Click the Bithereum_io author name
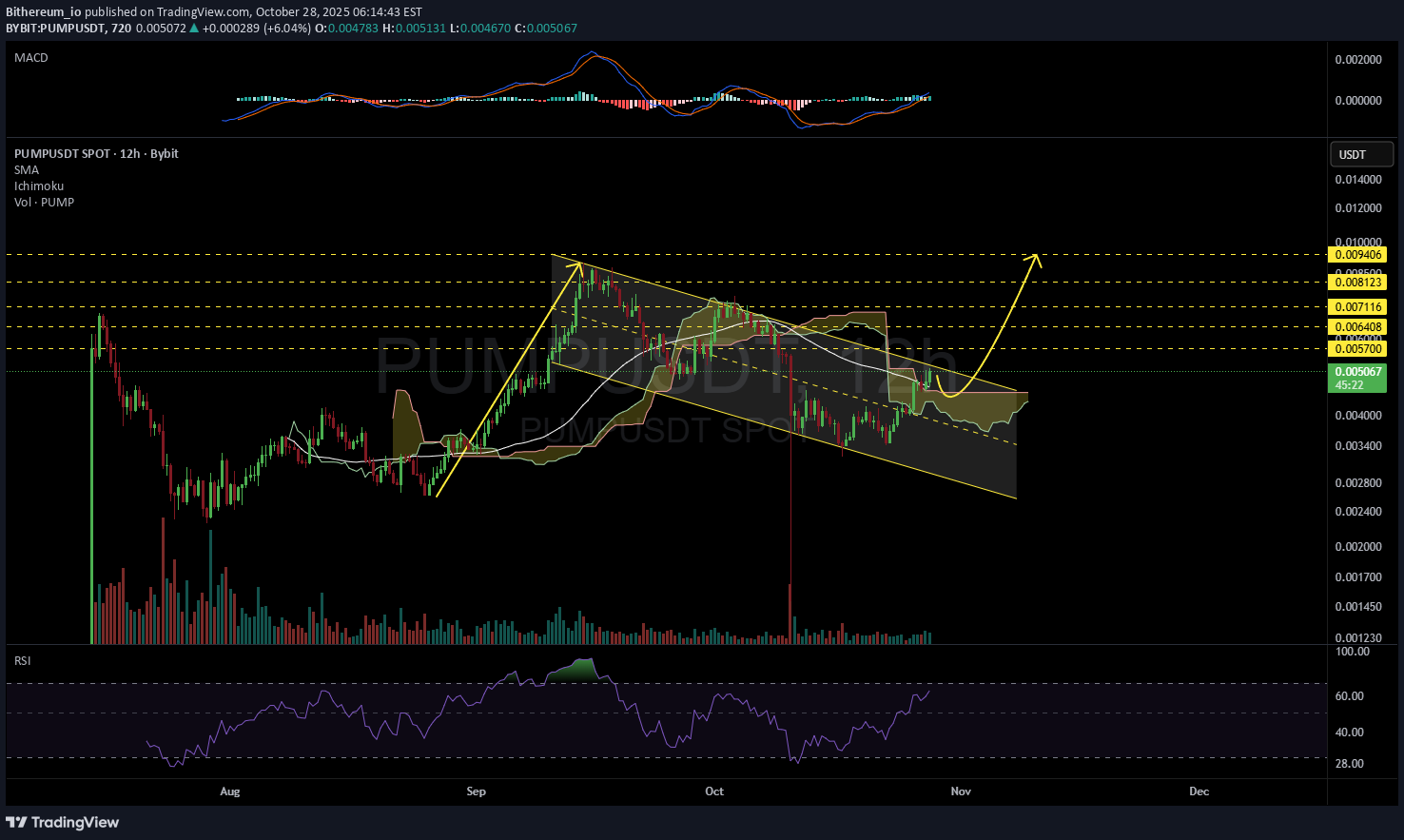Screen dimensions: 1404x840 point(43,12)
